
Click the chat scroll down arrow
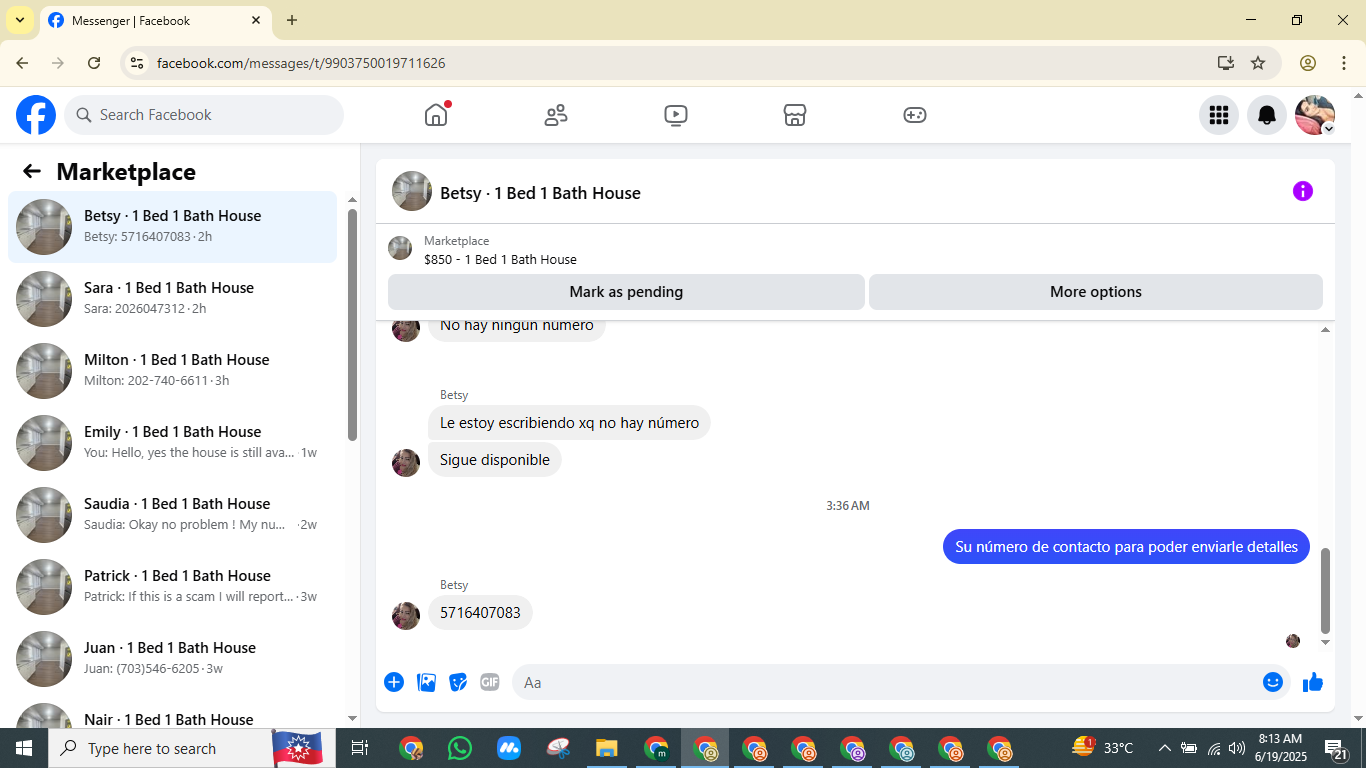point(1326,642)
